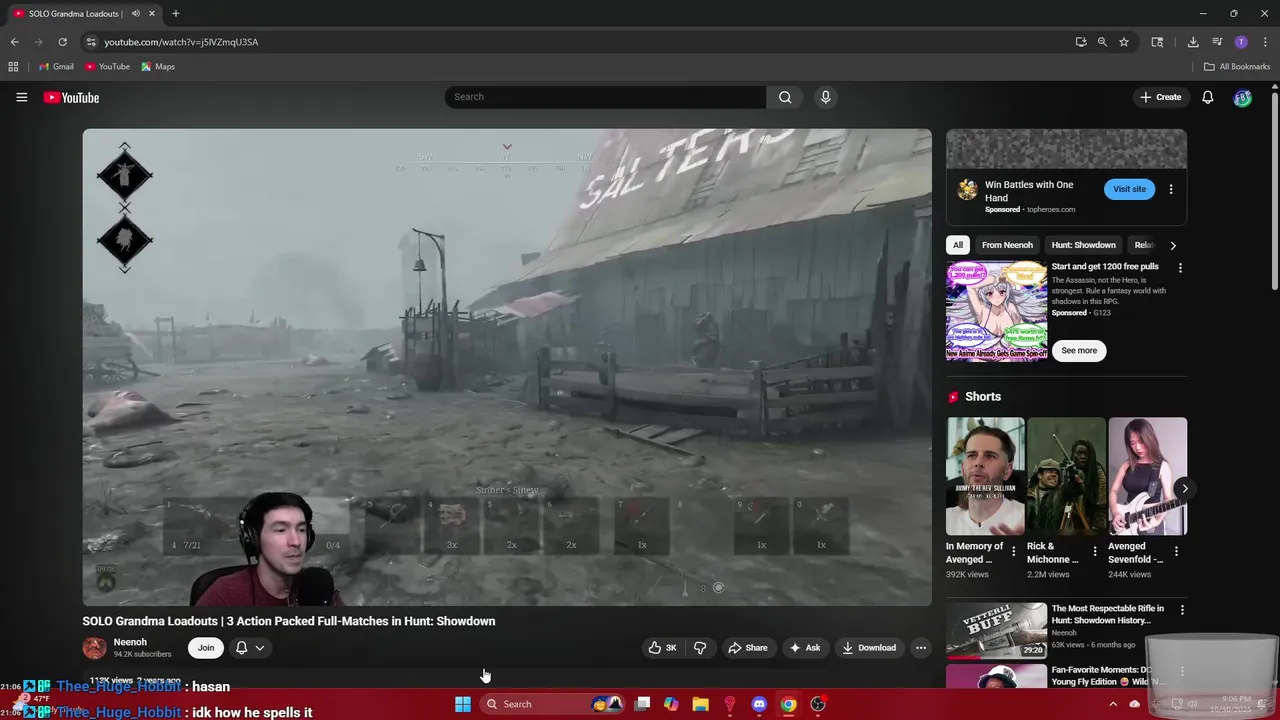Select the From Neenoh filter chip

[x=1007, y=245]
